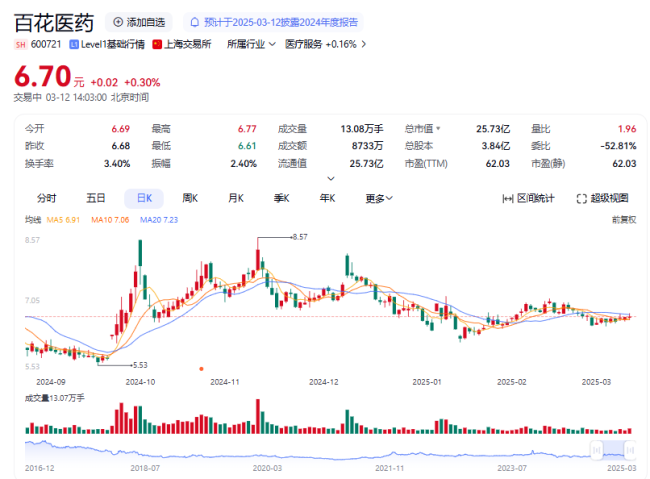Click the 成交量 13.08万手 value
650x479 pixels.
[362, 129]
